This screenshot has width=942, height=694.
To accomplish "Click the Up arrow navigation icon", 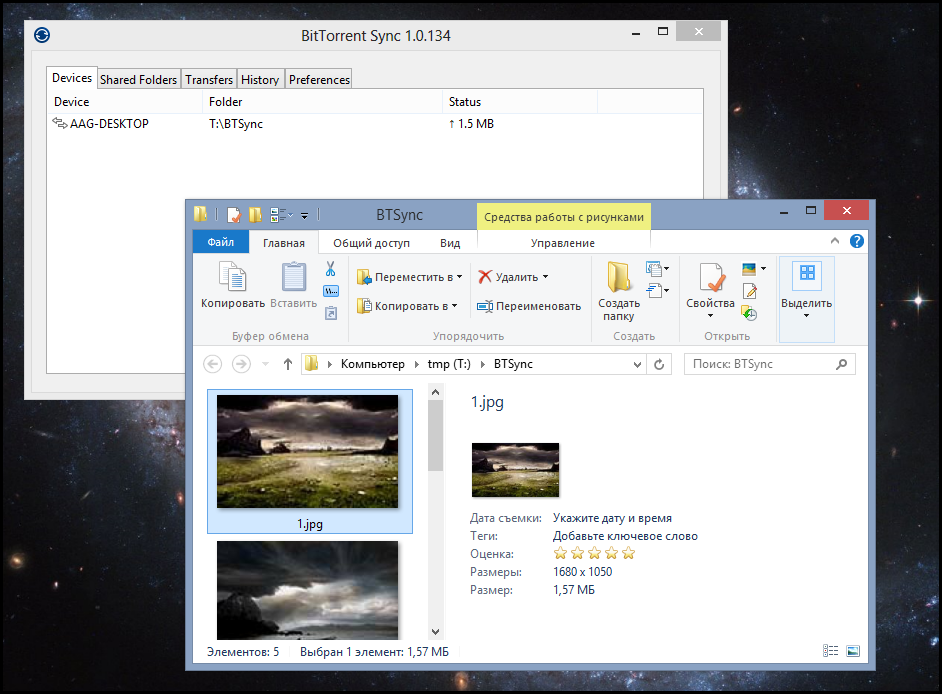I will pyautogui.click(x=288, y=365).
